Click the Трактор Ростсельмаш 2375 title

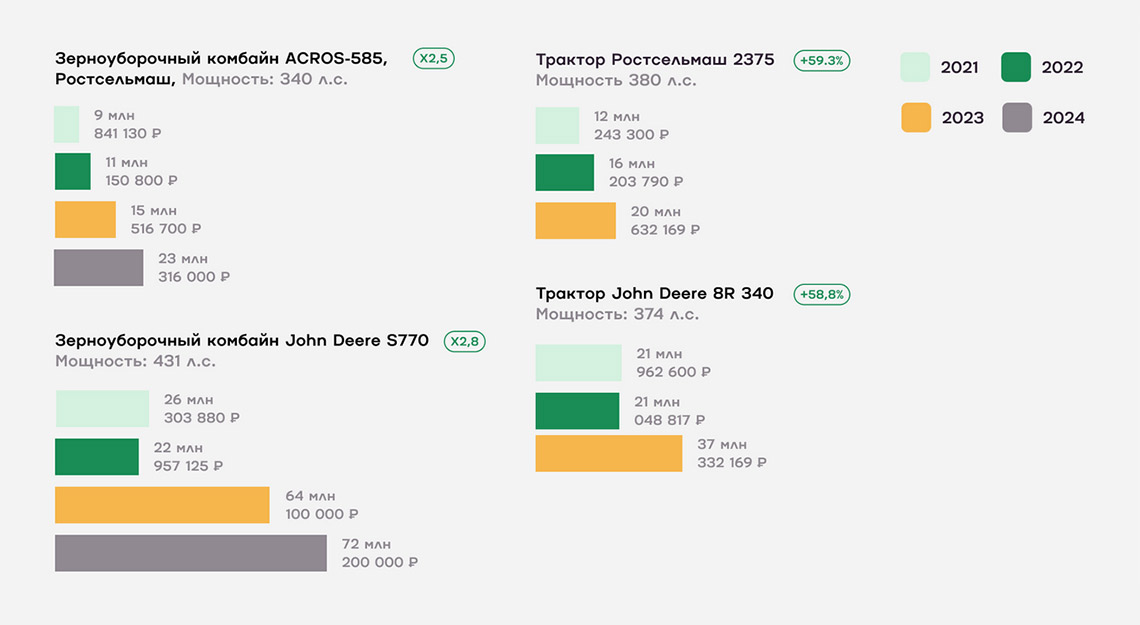tap(655, 60)
